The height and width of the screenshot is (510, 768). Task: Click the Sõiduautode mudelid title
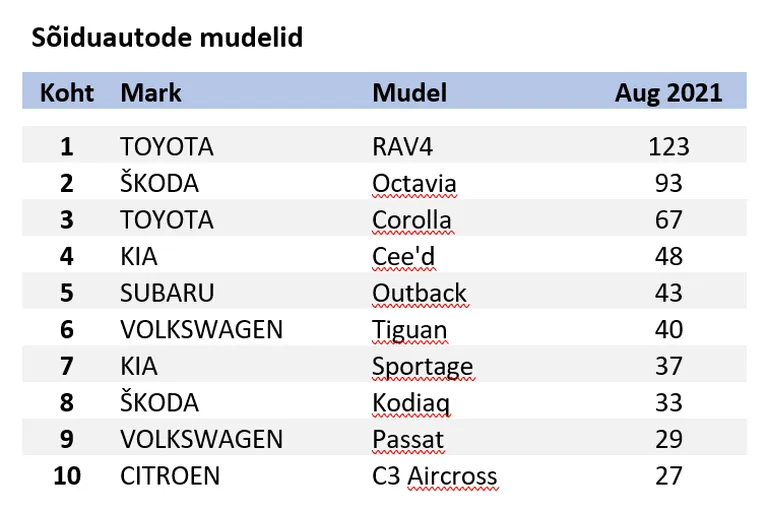tap(167, 38)
